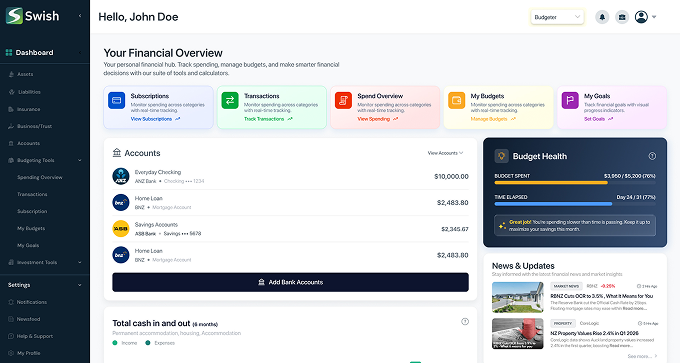Click the lightbulb icon in Budget Health
The width and height of the screenshot is (680, 363).
(x=501, y=156)
